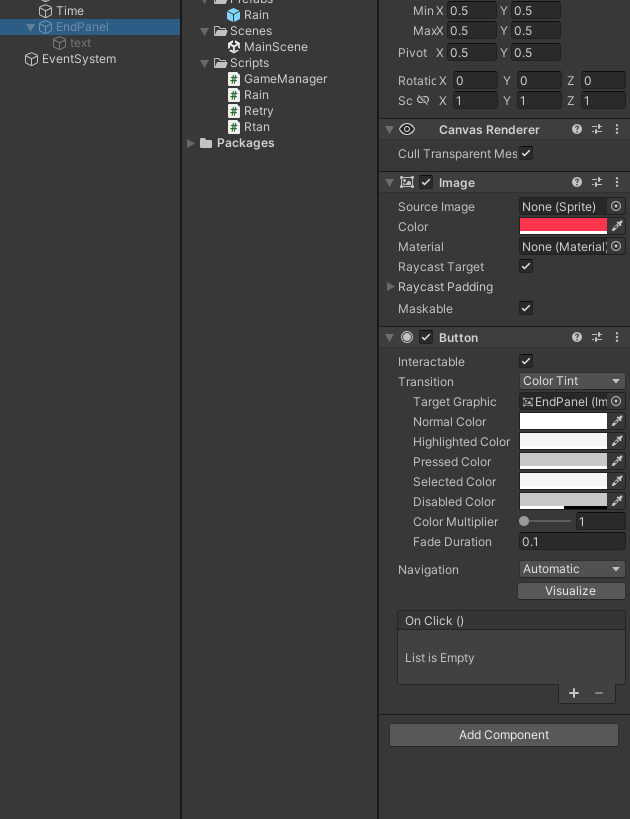The image size is (630, 819).
Task: Click the minus icon under On Click list
Action: 599,693
